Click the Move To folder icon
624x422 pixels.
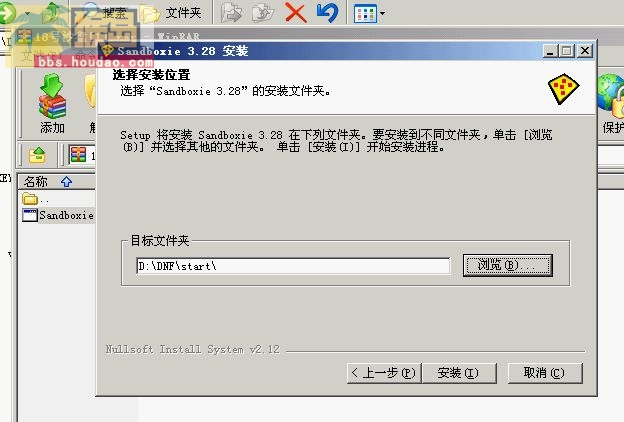(x=232, y=13)
